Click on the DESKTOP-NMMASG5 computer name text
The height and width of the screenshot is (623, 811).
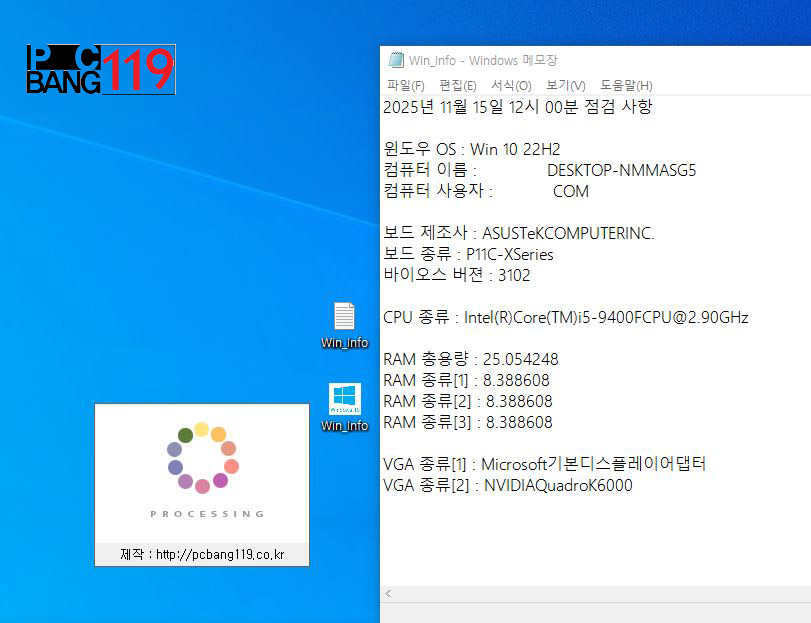click(x=621, y=170)
